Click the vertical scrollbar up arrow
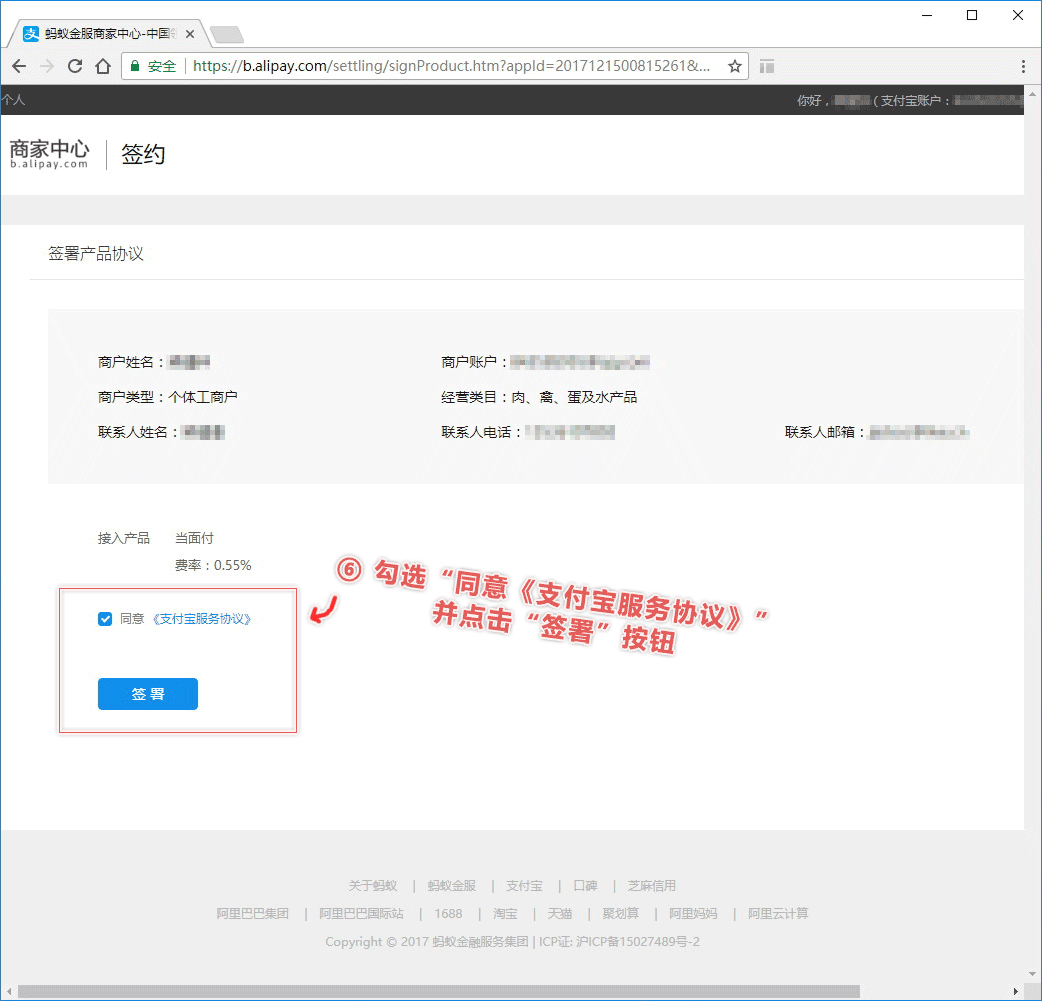The height and width of the screenshot is (1001, 1042). coord(1033,94)
